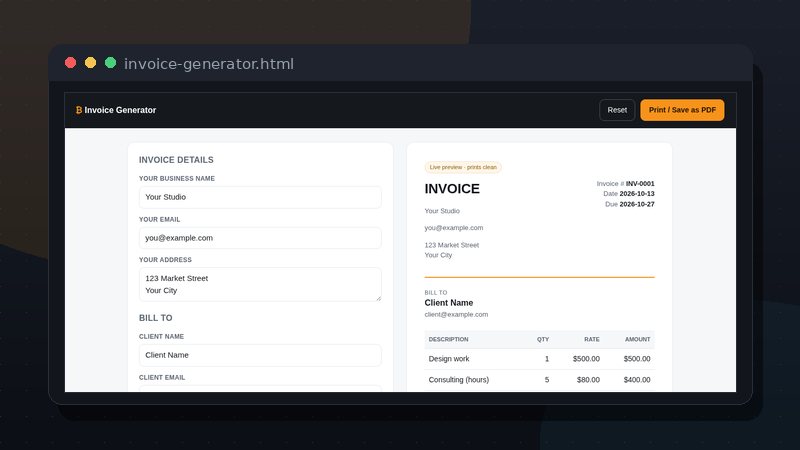The height and width of the screenshot is (450, 800).
Task: Click the $400.00 amount cell
Action: click(x=637, y=380)
